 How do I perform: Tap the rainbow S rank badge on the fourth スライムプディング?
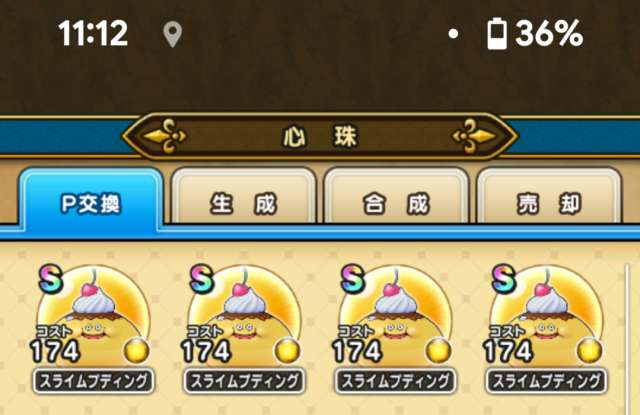click(504, 278)
